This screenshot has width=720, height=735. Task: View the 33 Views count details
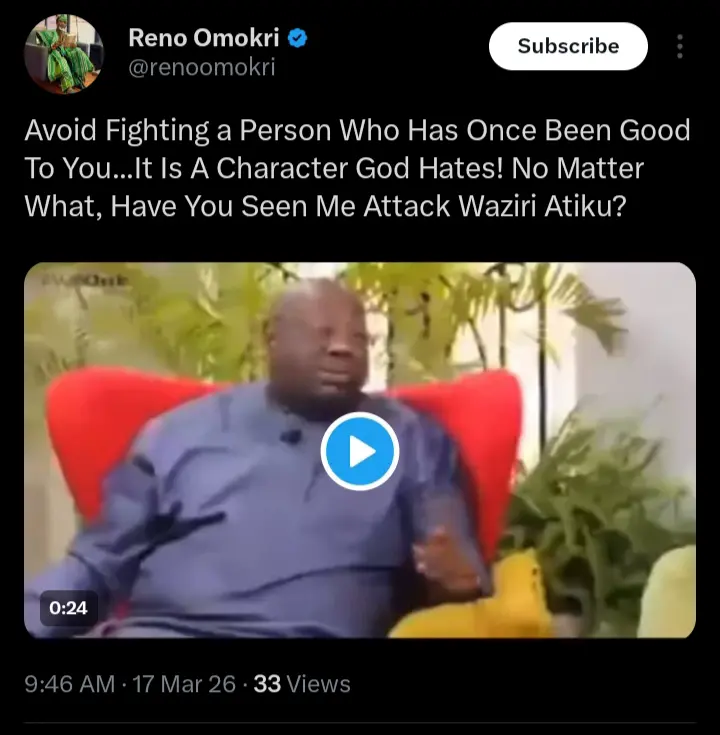point(302,684)
